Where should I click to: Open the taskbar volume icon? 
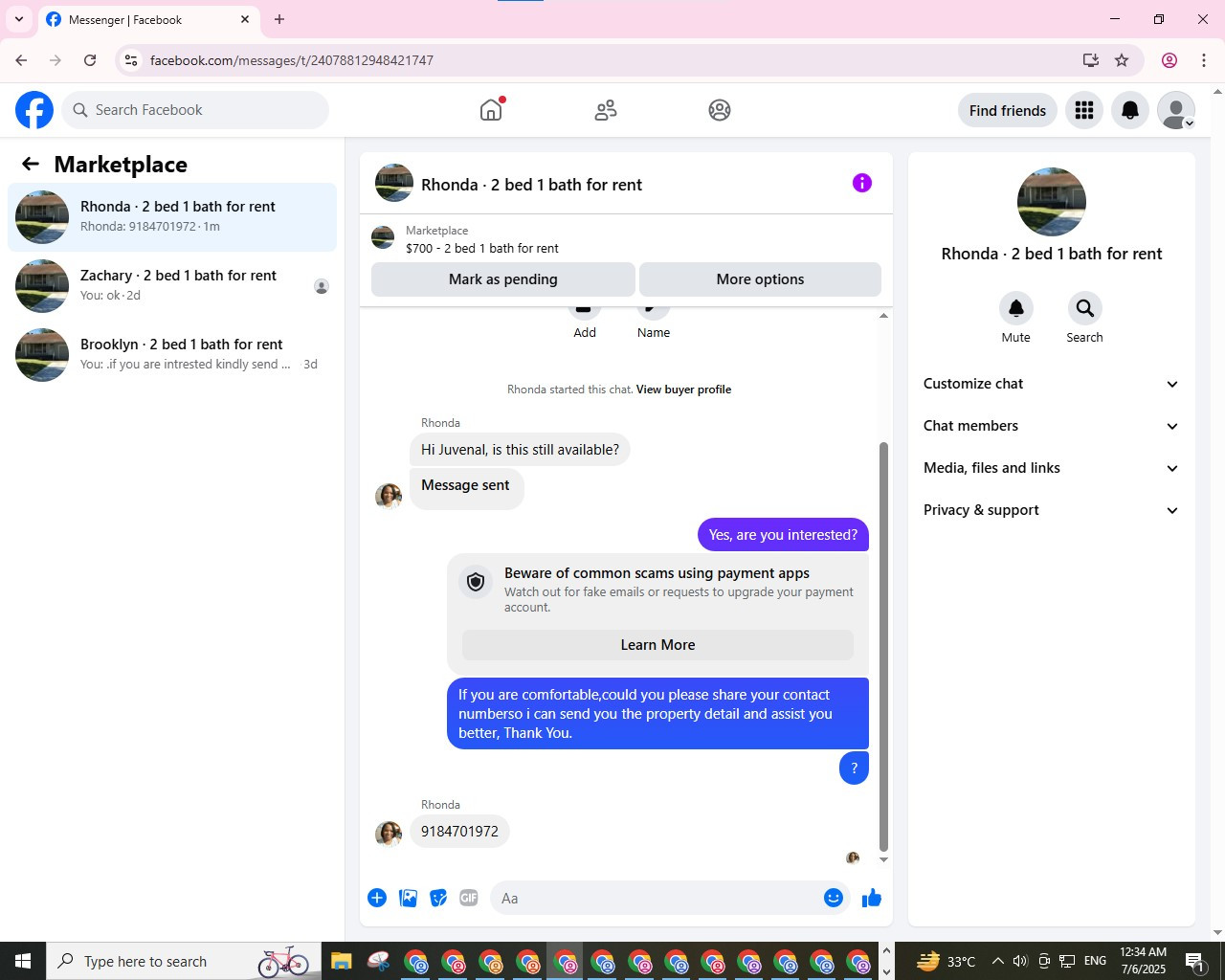coord(1020,961)
